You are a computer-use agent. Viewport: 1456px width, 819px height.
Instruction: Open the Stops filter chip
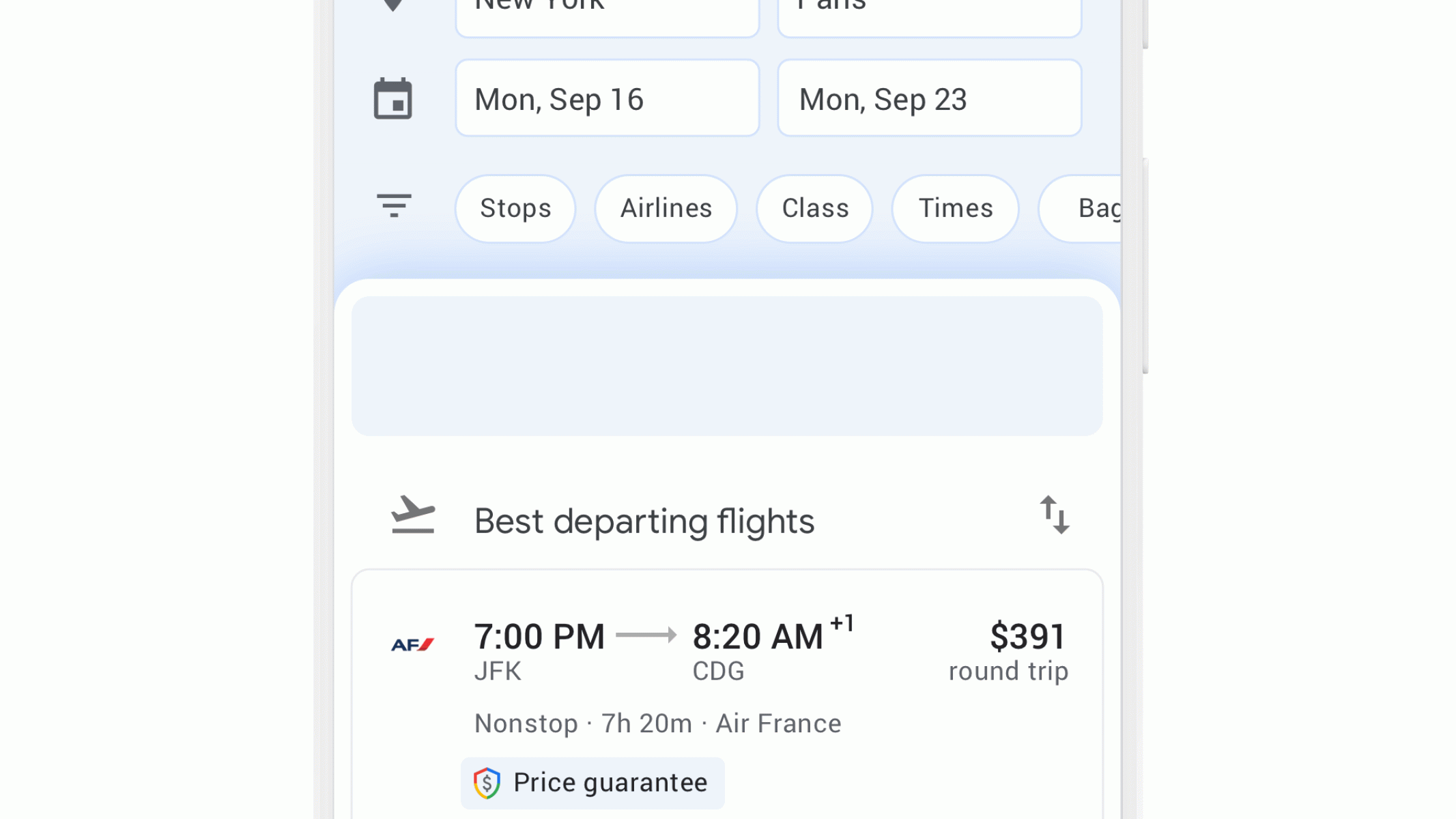[515, 208]
